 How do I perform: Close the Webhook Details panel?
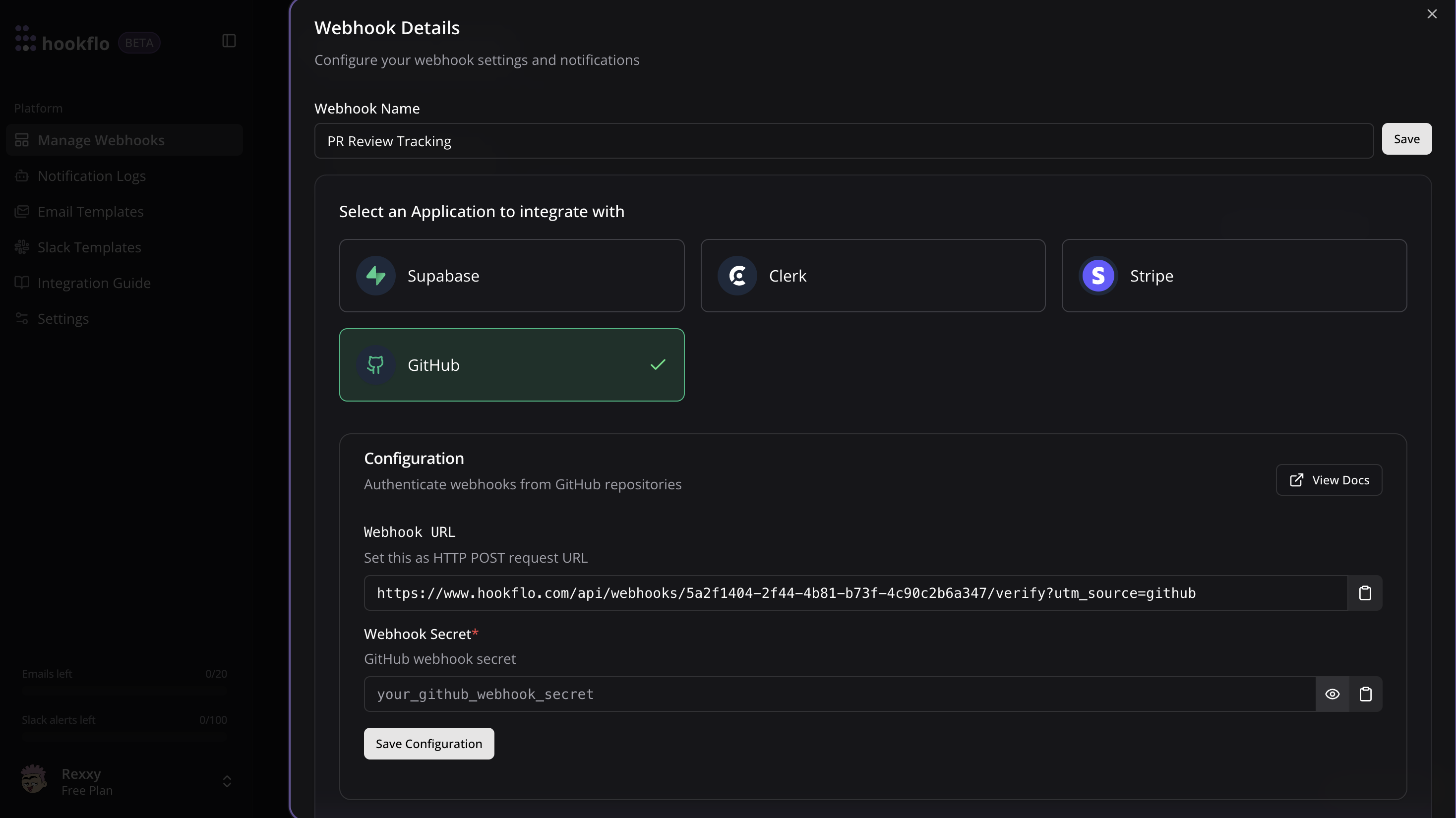point(1431,14)
